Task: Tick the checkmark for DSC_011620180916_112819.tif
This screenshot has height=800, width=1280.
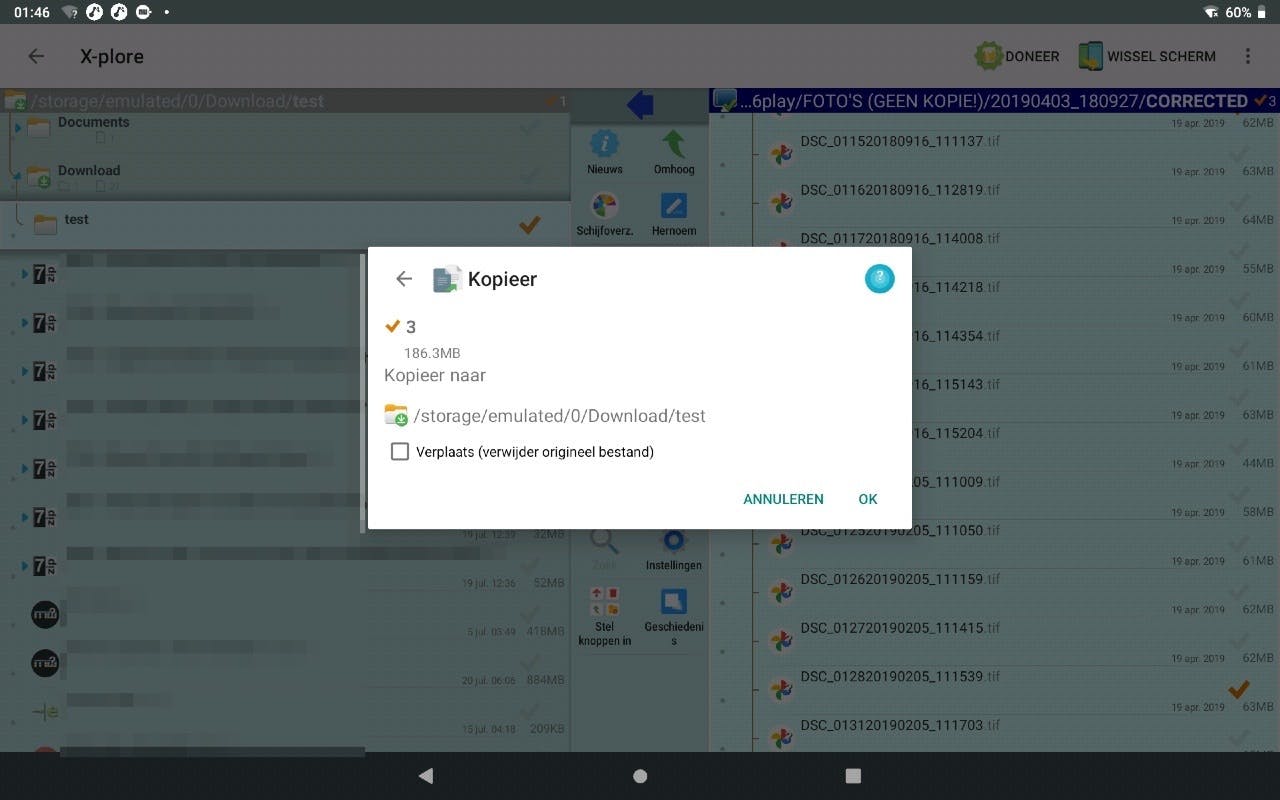Action: [x=1239, y=203]
